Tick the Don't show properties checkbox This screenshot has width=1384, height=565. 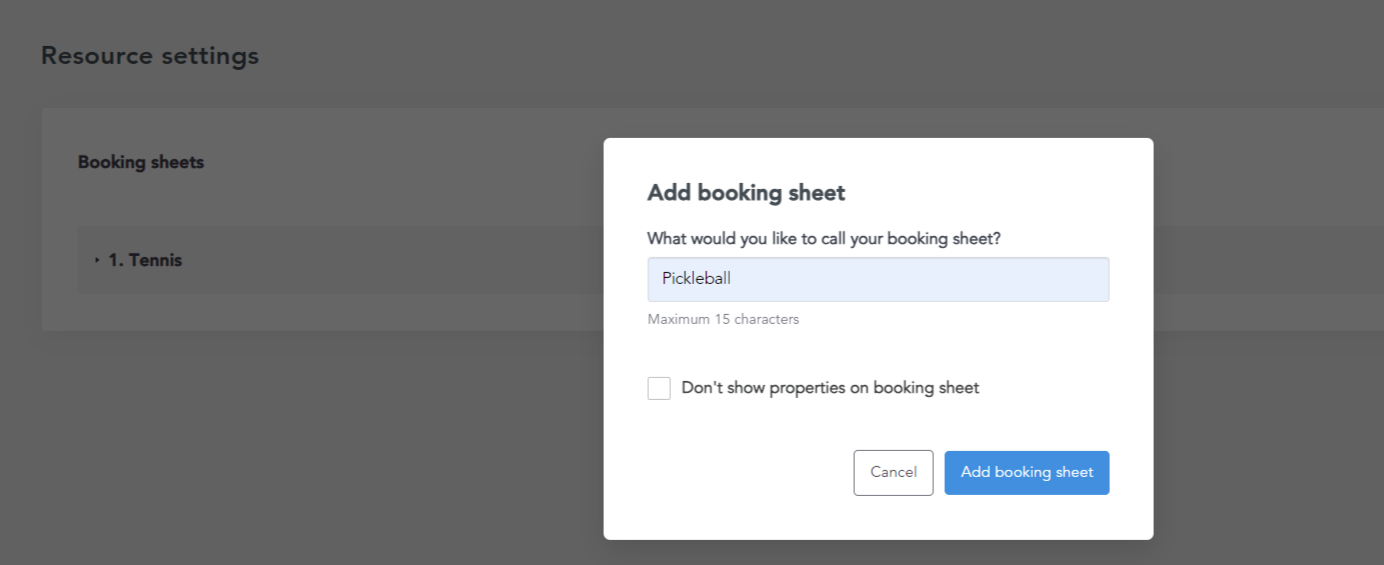click(x=659, y=388)
